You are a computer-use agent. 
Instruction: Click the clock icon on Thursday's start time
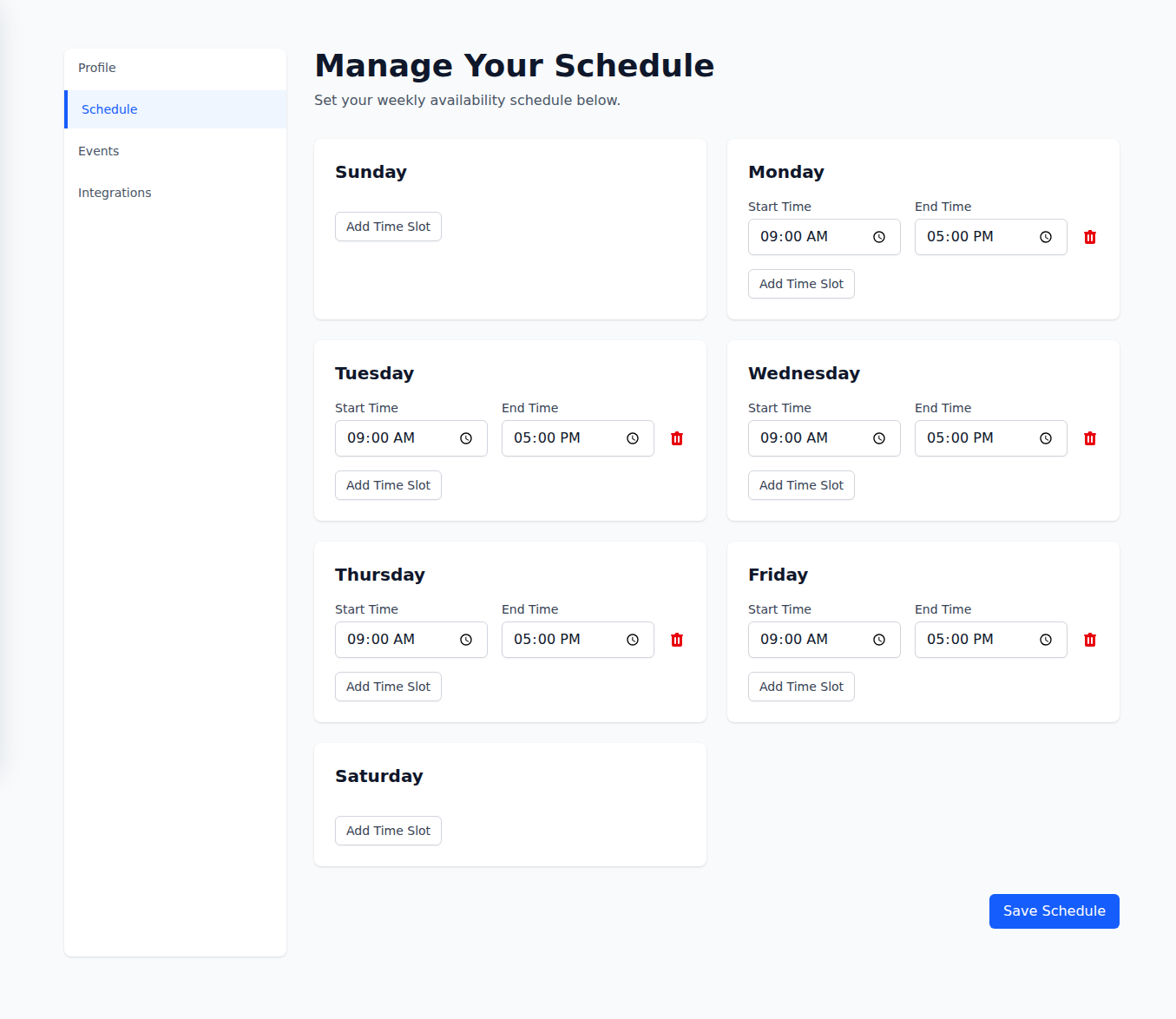pyautogui.click(x=465, y=640)
